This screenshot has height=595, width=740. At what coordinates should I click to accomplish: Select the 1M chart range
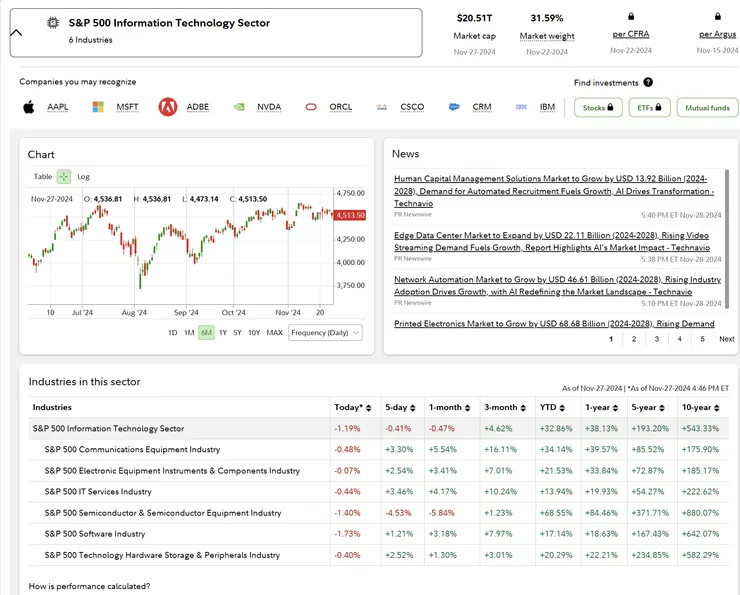click(189, 333)
